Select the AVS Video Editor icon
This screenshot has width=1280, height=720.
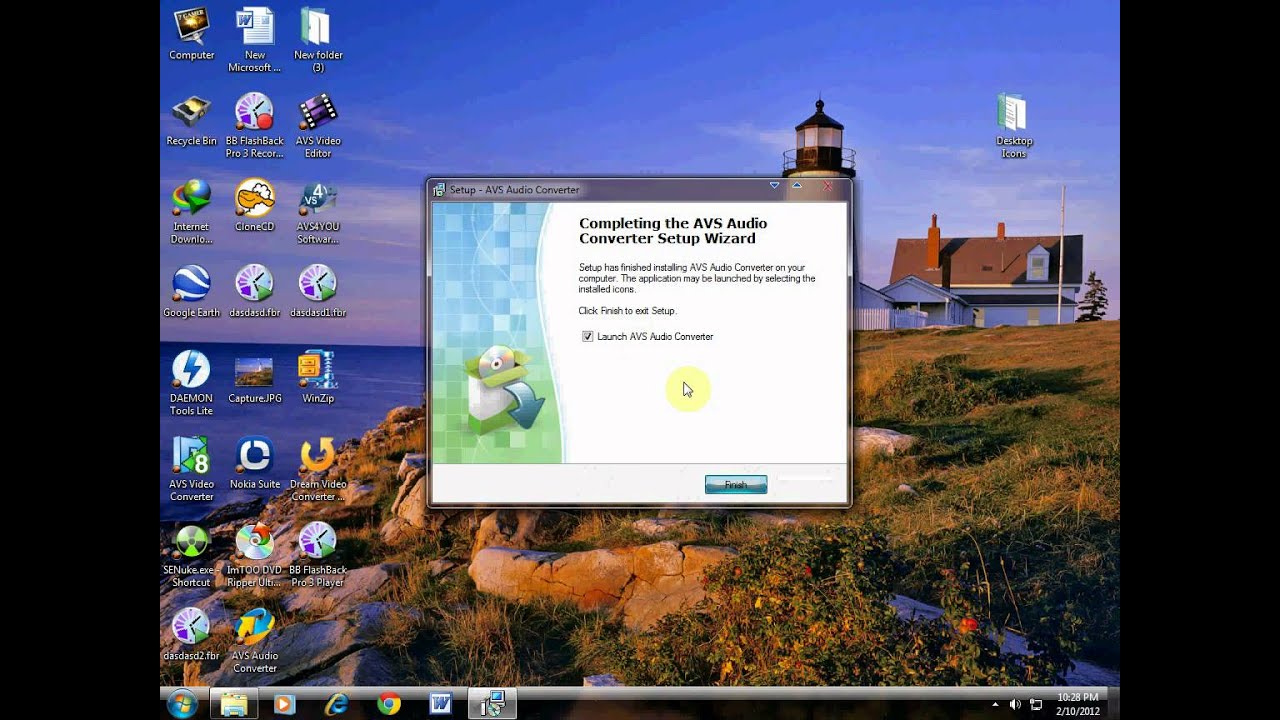(x=318, y=126)
